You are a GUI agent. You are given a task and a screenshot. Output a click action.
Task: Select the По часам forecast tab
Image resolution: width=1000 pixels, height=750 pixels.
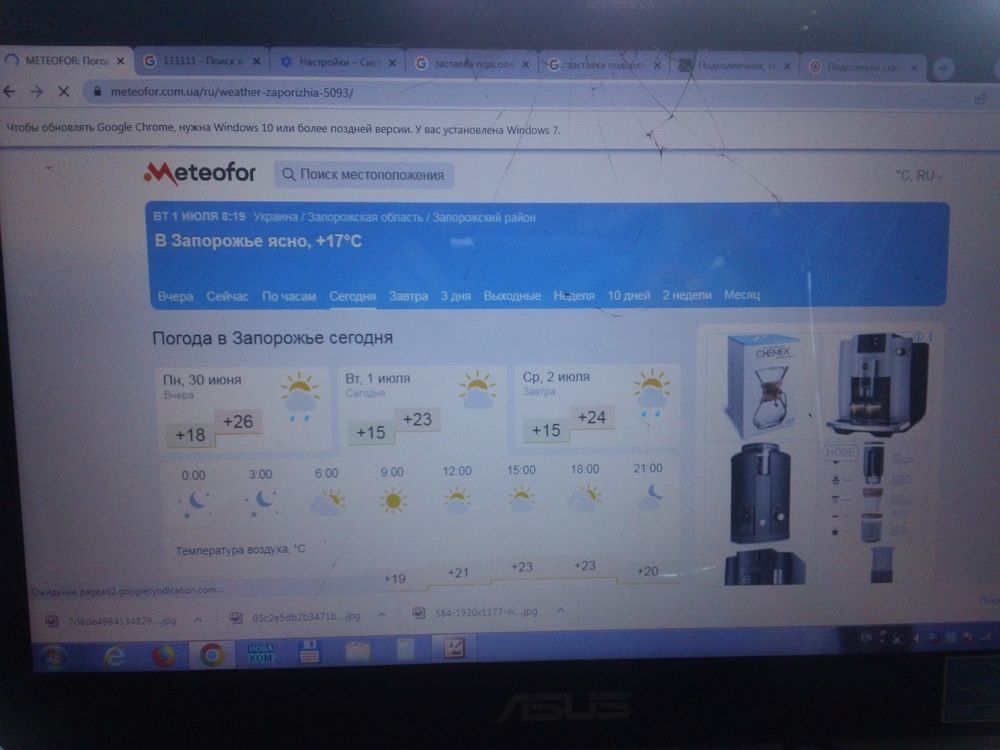[289, 297]
